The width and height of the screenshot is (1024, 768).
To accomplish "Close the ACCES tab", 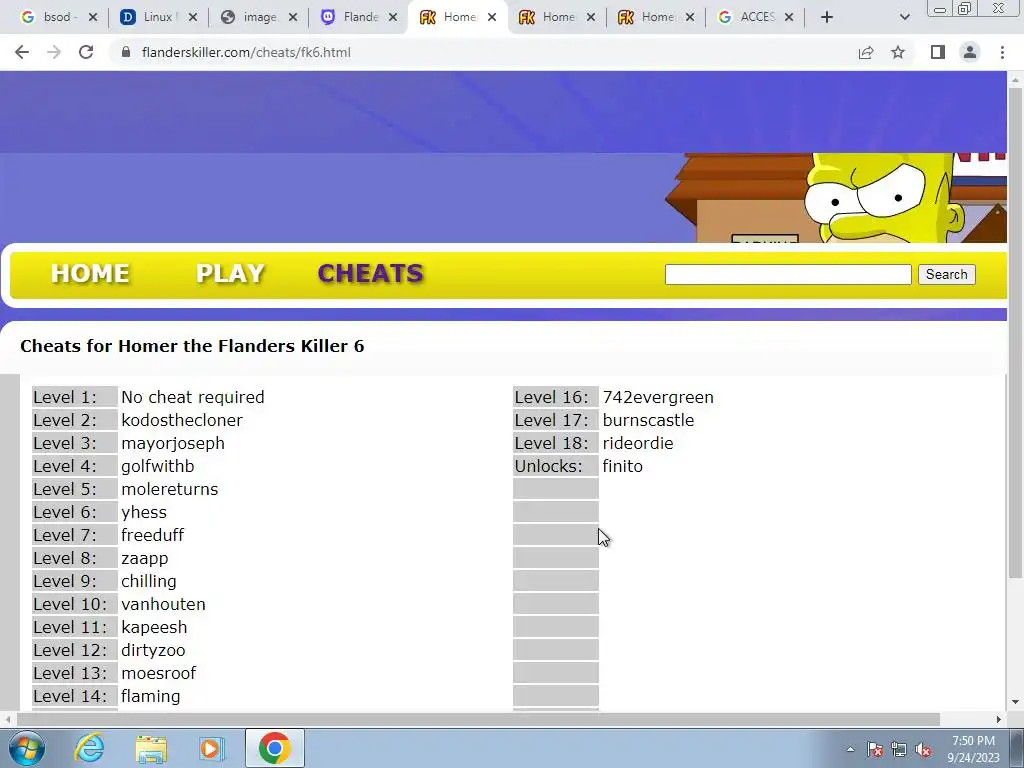I will [789, 17].
